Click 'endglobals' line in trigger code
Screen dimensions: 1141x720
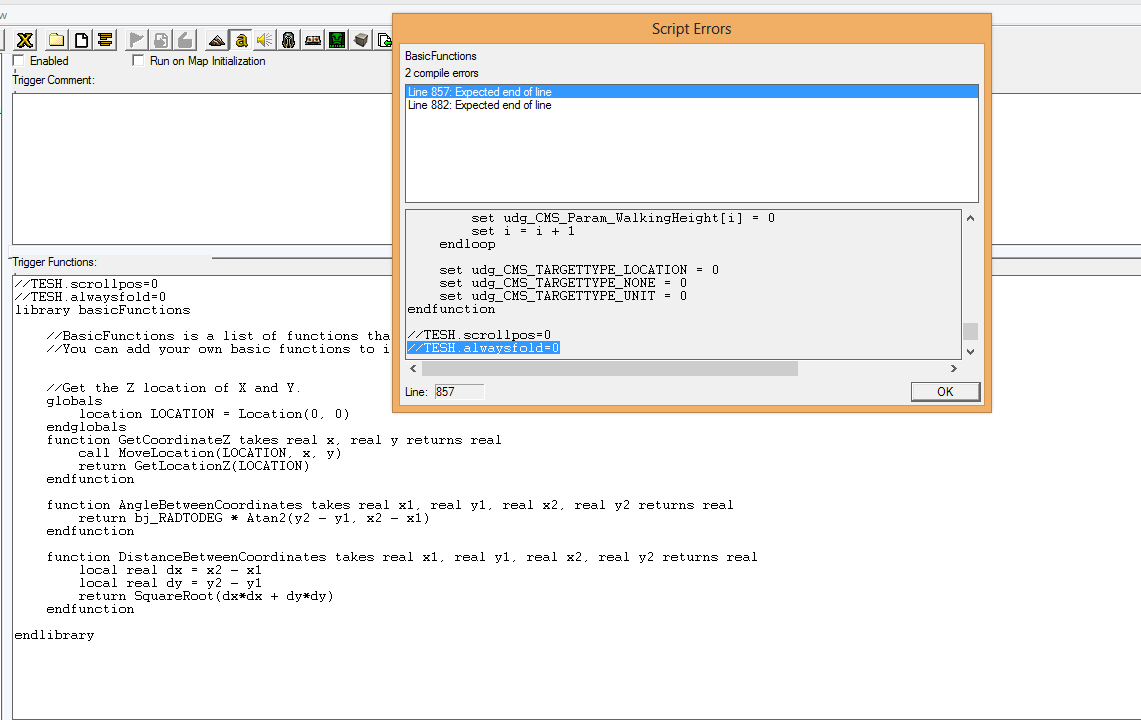click(x=87, y=427)
